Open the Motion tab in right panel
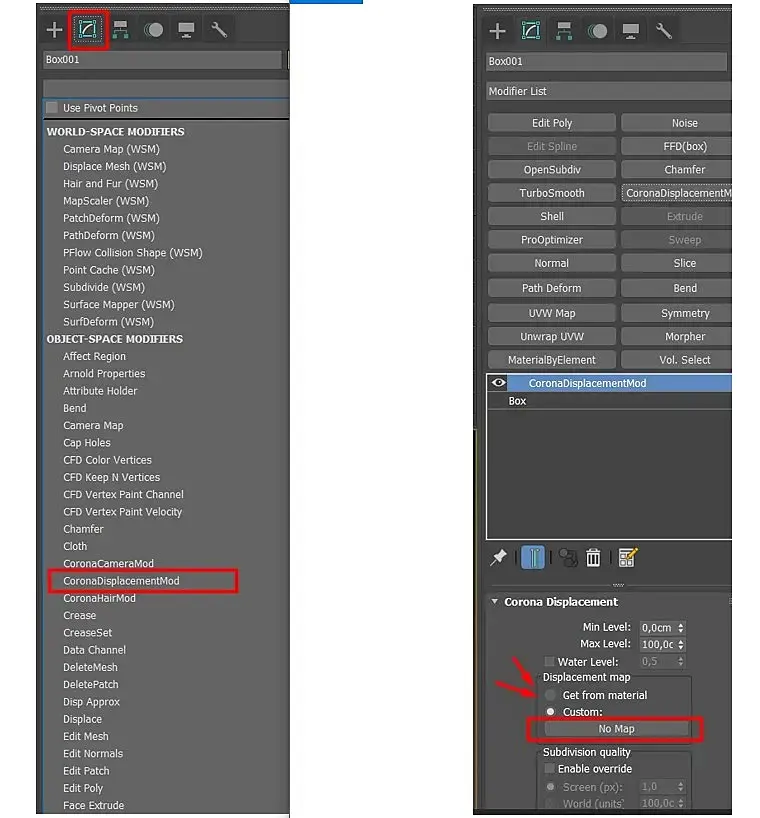The height and width of the screenshot is (818, 760). [597, 31]
